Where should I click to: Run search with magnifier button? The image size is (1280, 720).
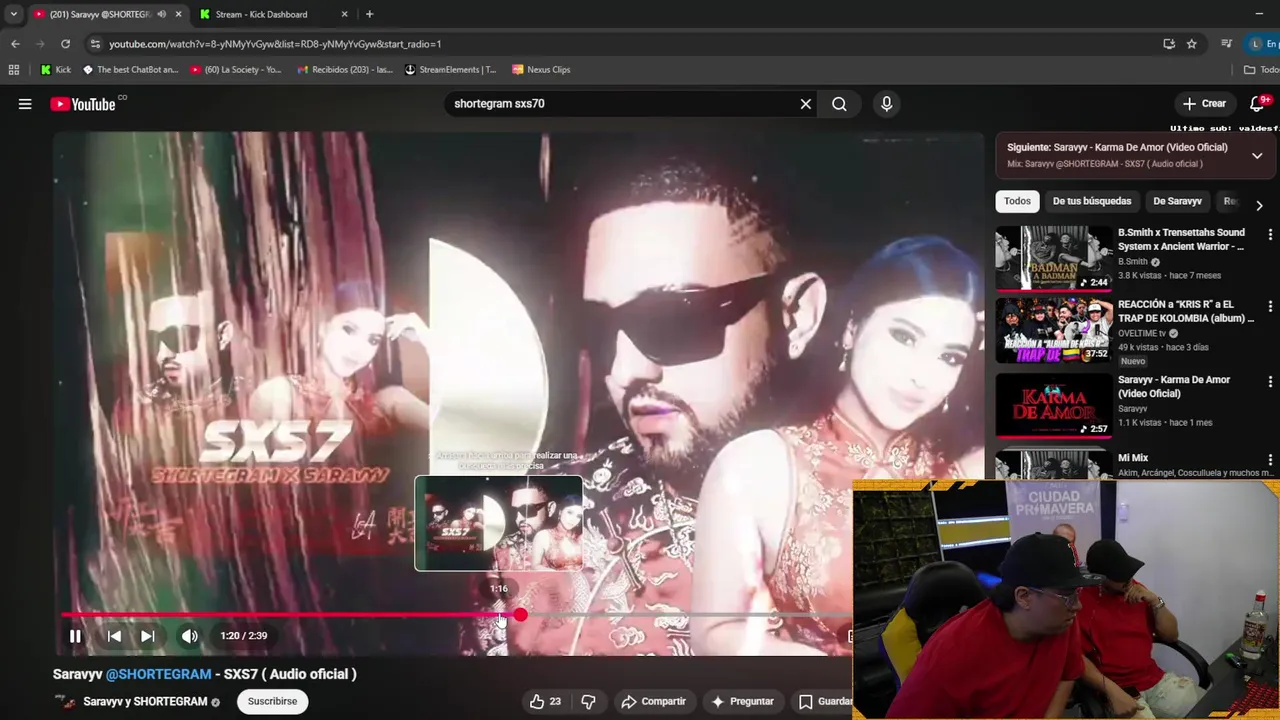pos(839,104)
